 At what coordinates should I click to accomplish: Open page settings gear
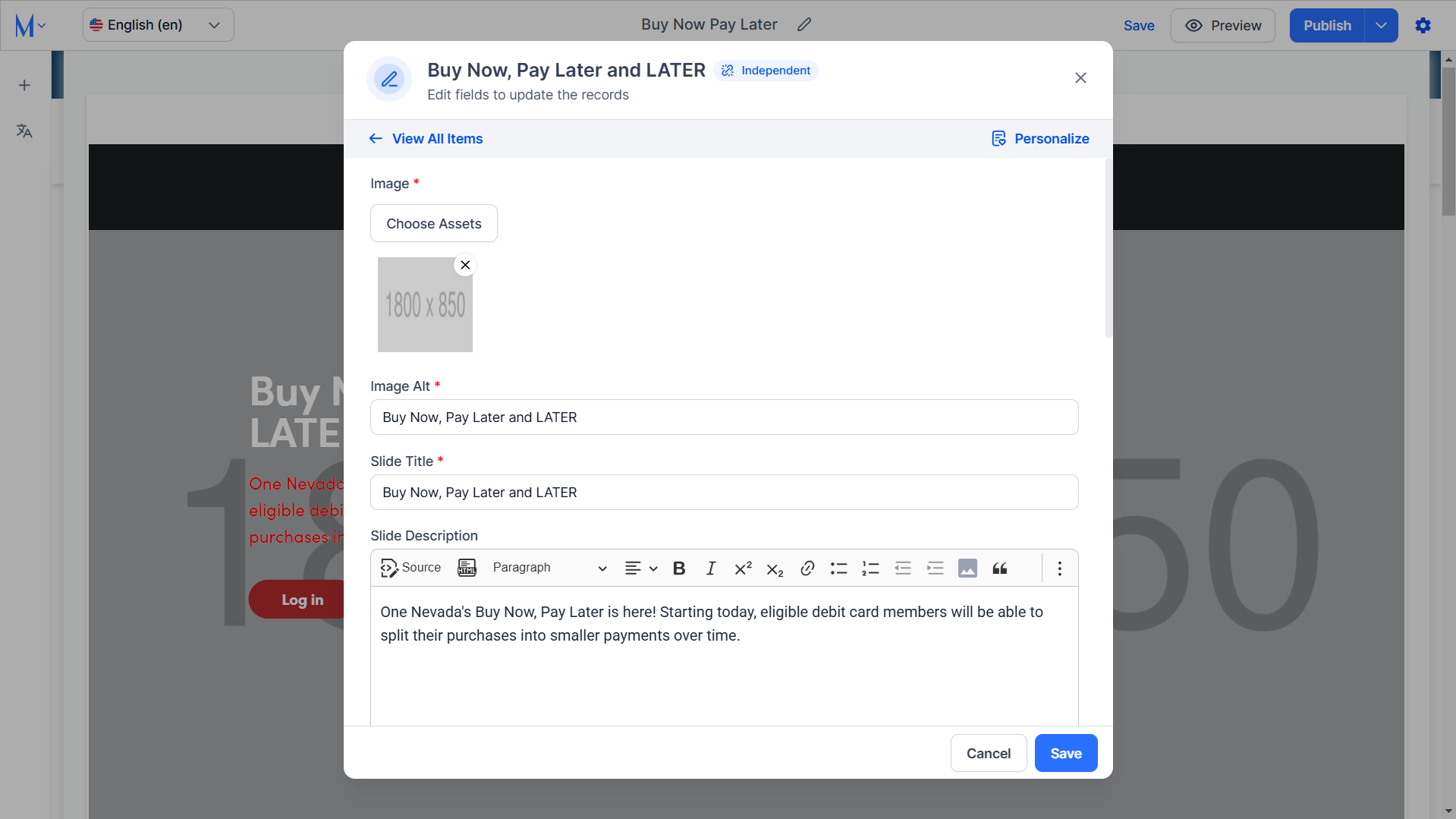coord(1423,25)
